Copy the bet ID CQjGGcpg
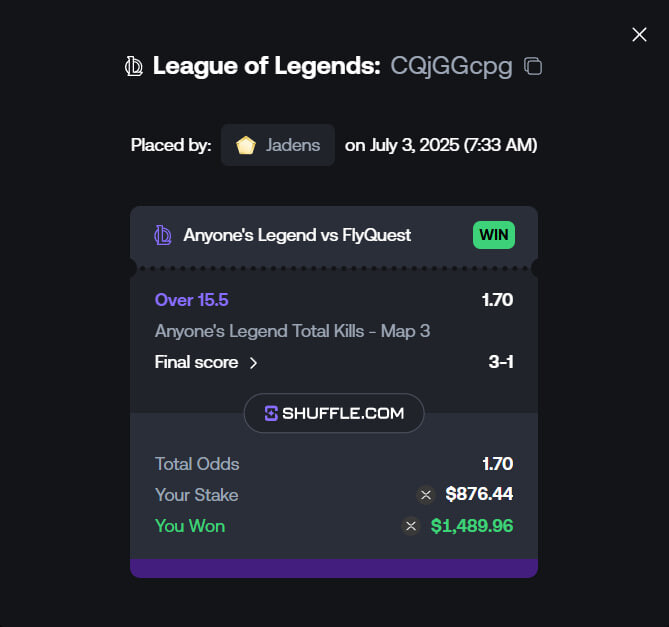 (x=533, y=67)
